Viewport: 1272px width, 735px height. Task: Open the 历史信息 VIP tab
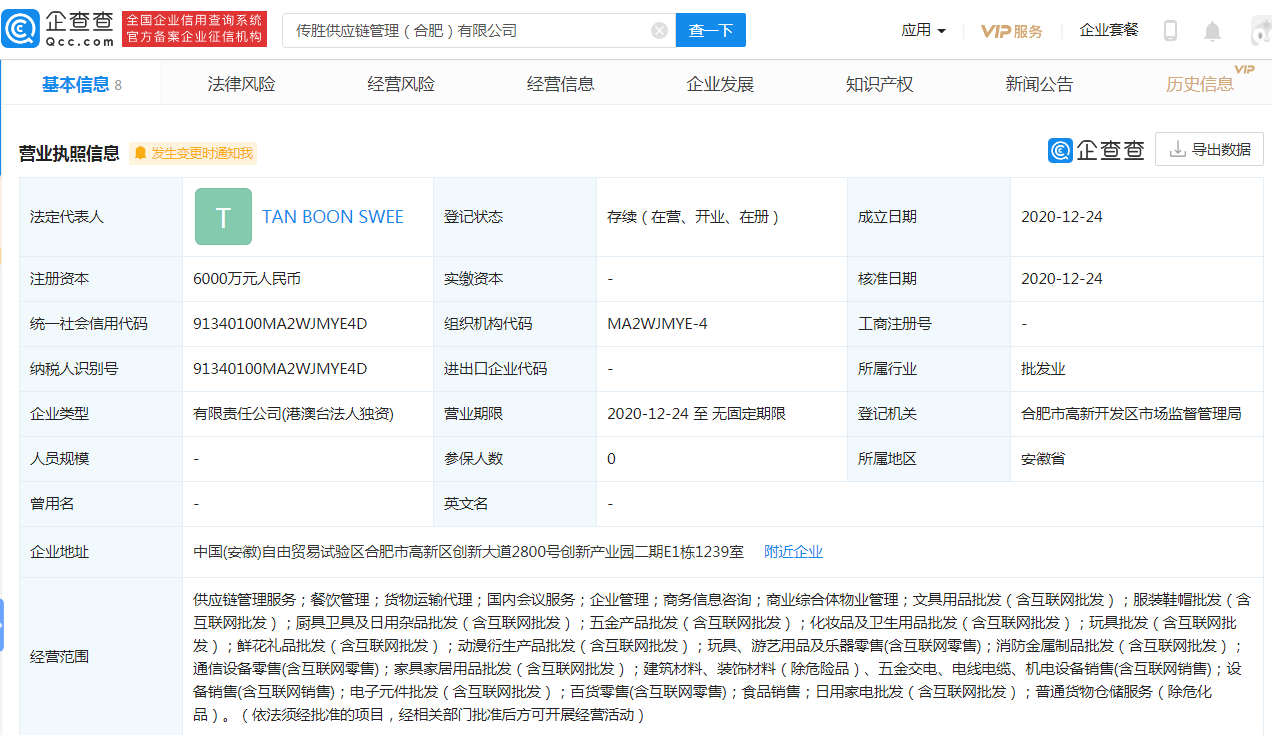(x=1200, y=84)
